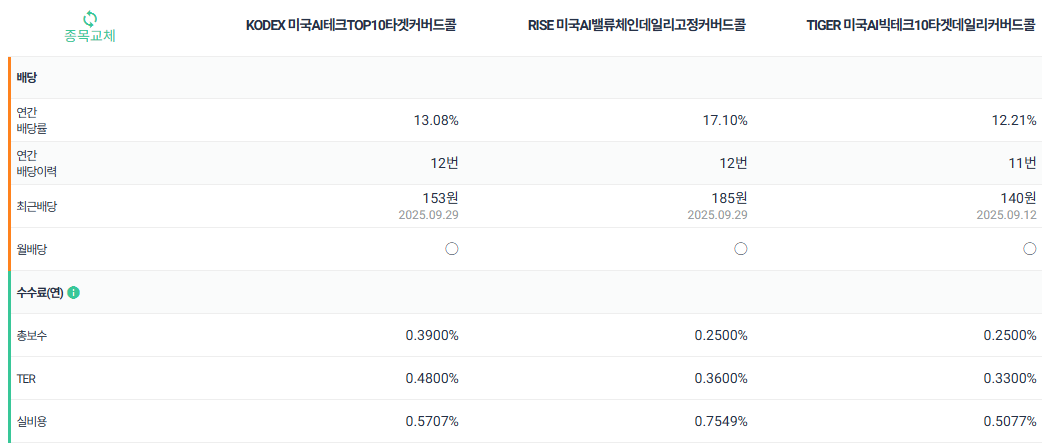1052x443 pixels.
Task: Click the 185원 recent dividend value
Action: point(730,198)
